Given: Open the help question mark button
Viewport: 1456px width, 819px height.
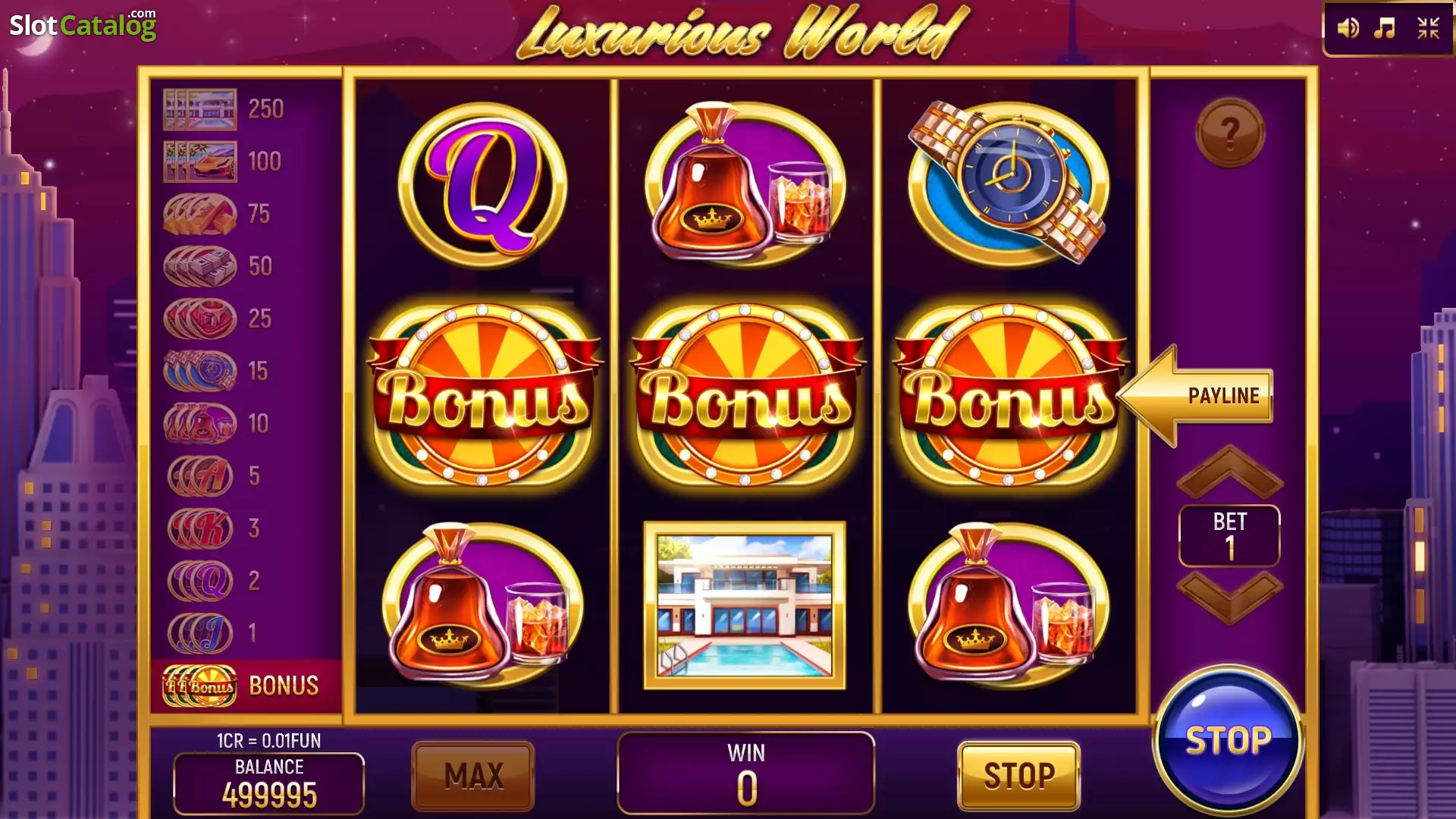Looking at the screenshot, I should (1230, 133).
